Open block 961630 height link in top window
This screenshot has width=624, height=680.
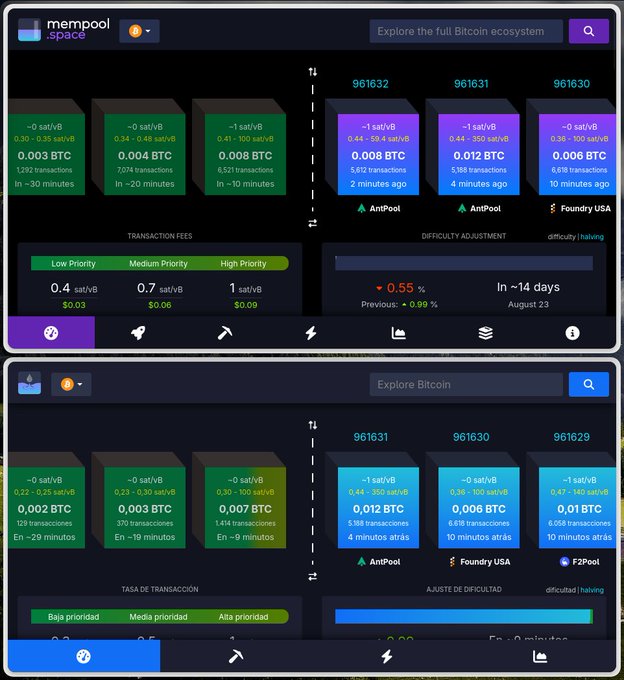[x=572, y=84]
